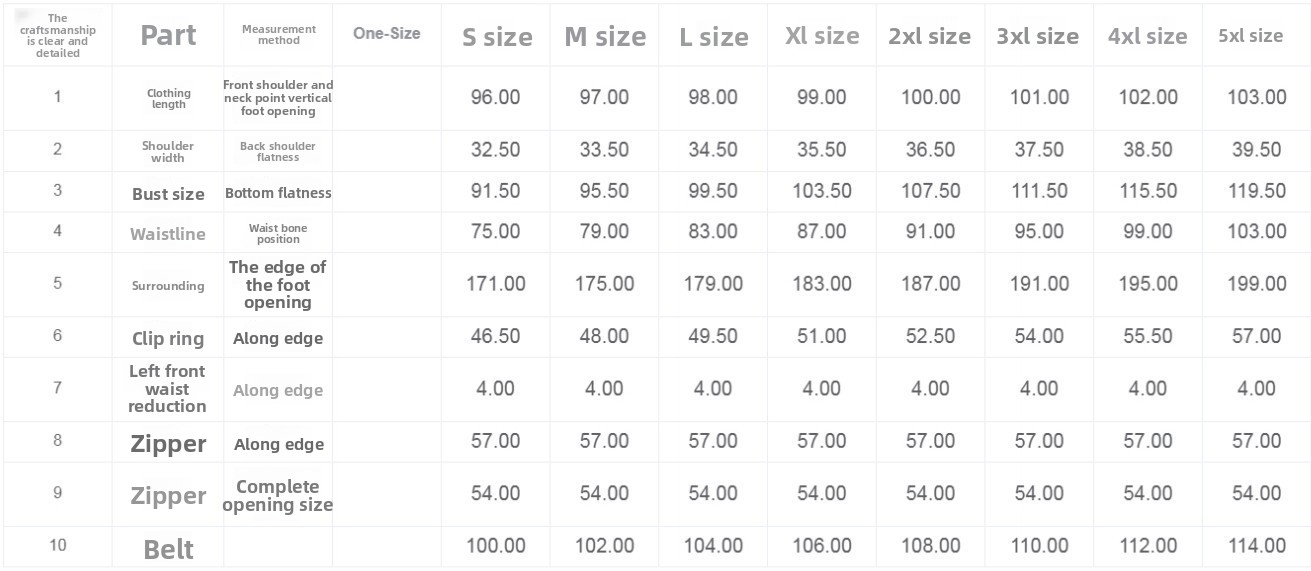
Task: Click the 'Clothing length' row label
Action: coord(168,98)
